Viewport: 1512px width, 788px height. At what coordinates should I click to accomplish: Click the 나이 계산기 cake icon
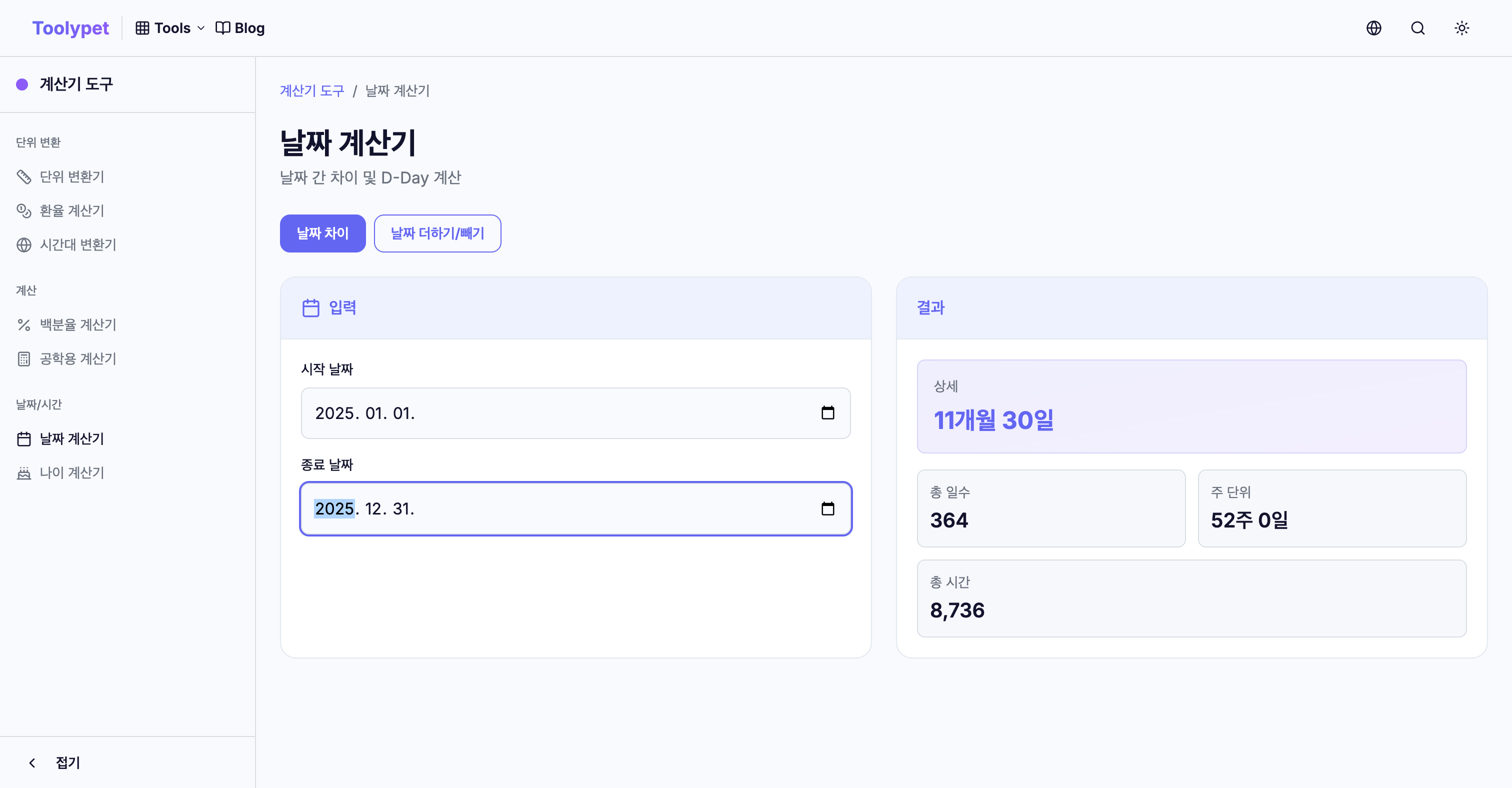(24, 473)
